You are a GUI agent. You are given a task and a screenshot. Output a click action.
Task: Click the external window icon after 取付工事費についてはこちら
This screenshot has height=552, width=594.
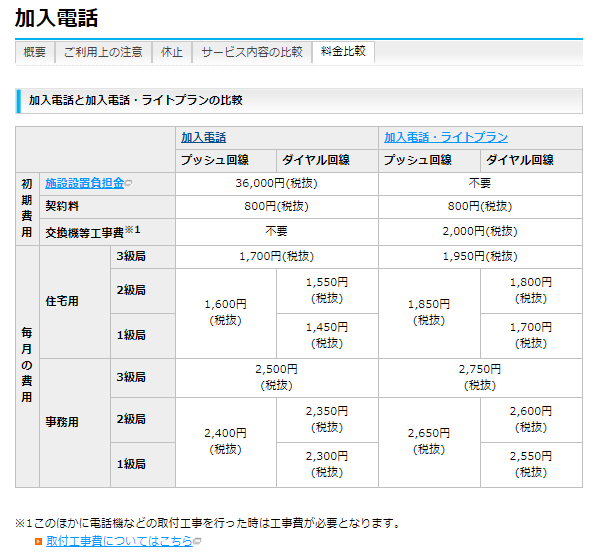pyautogui.click(x=197, y=541)
